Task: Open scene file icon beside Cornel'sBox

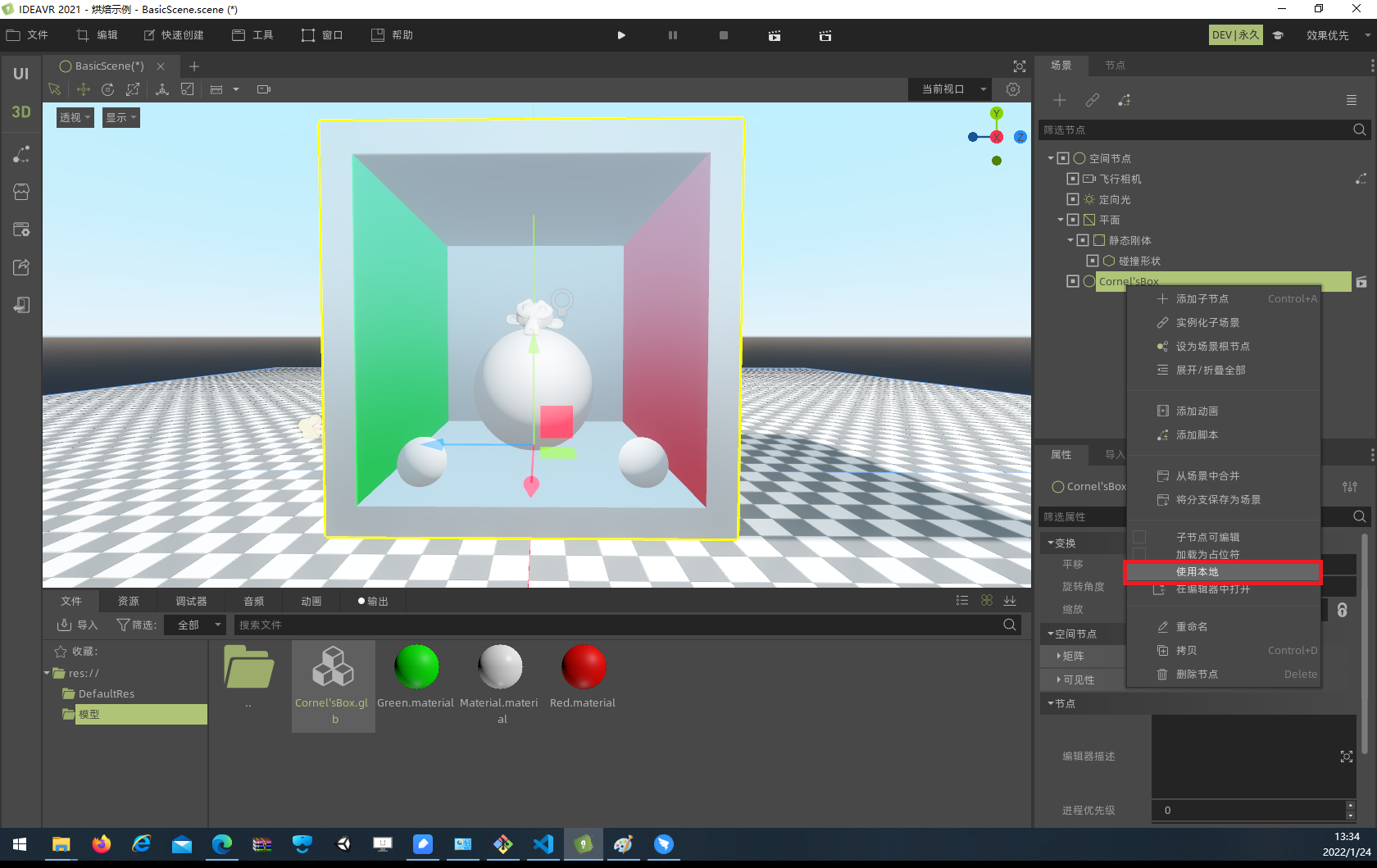Action: 1361,282
